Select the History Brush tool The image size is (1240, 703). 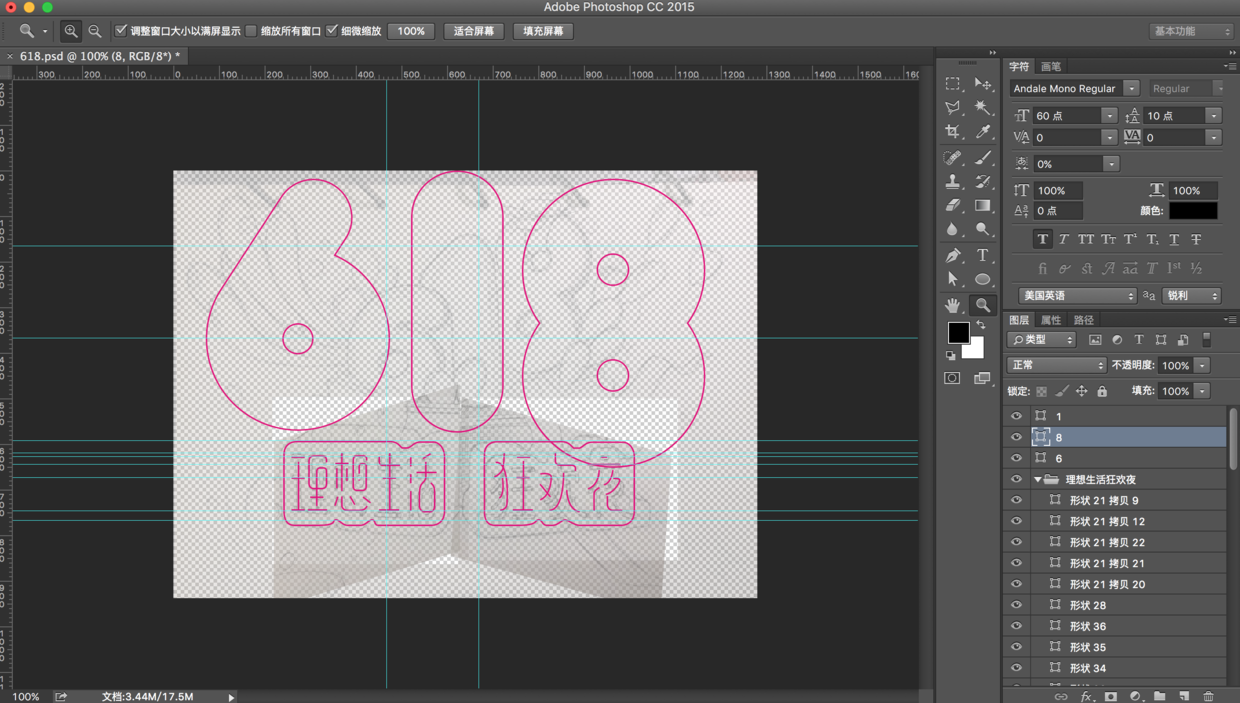pos(983,182)
